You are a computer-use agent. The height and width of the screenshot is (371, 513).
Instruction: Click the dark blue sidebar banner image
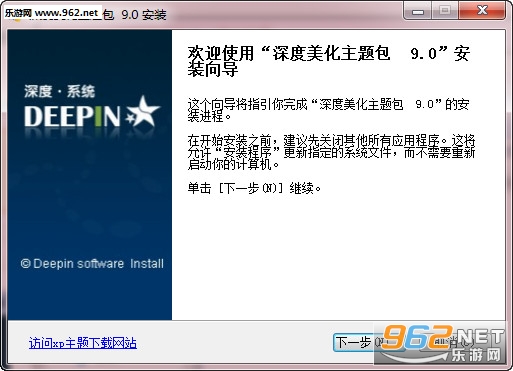(x=90, y=175)
